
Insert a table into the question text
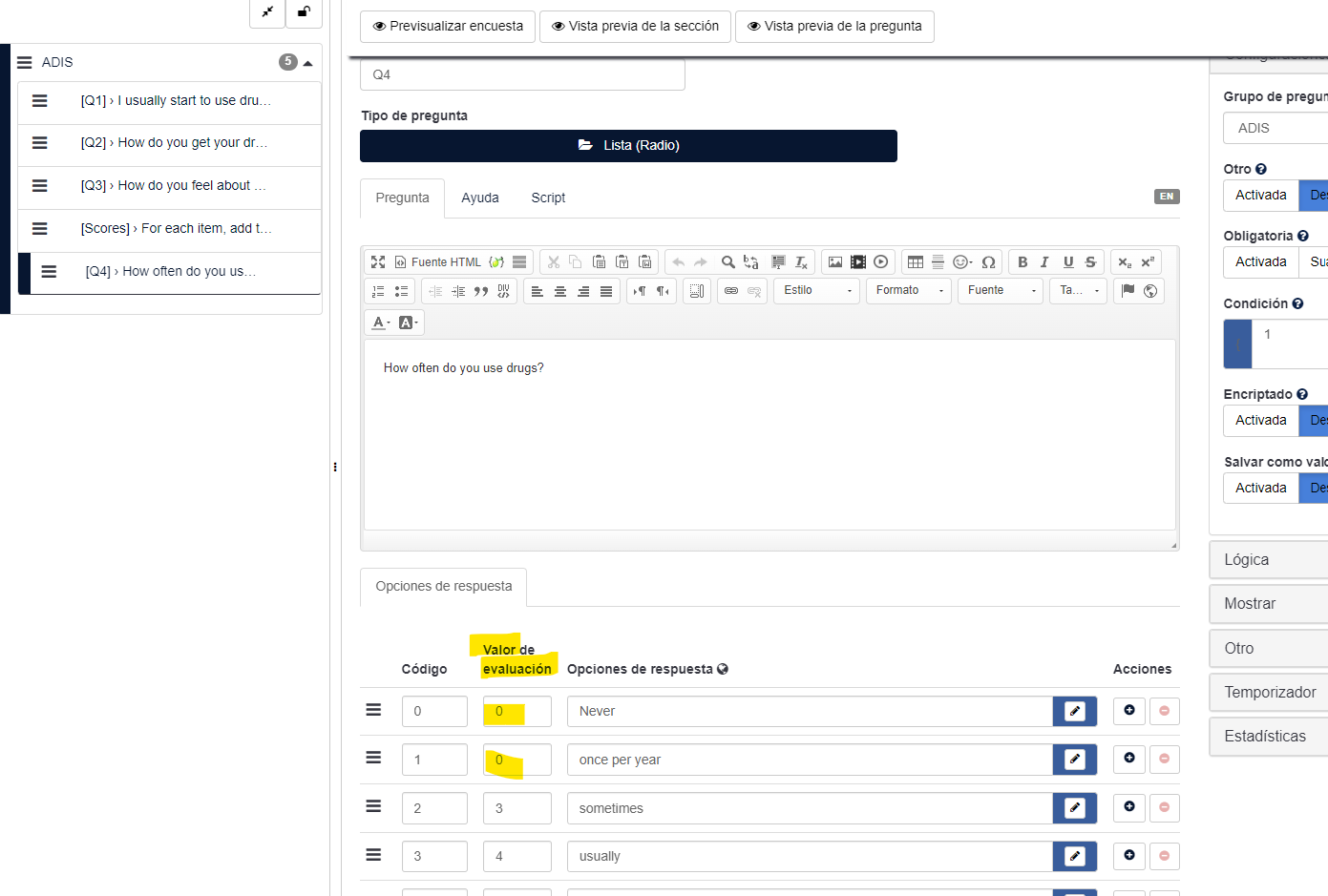[916, 262]
